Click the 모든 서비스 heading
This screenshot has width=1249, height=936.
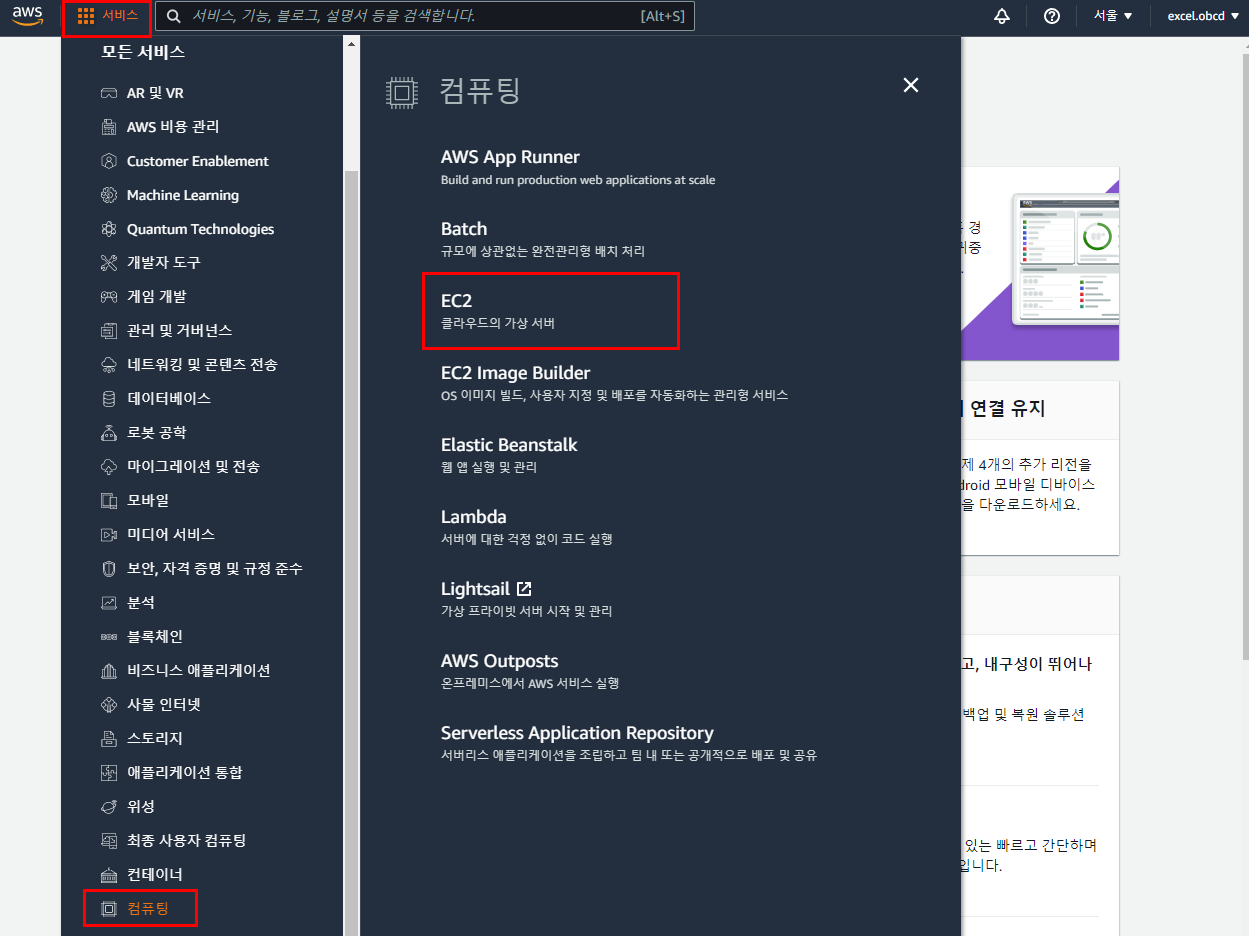point(143,52)
